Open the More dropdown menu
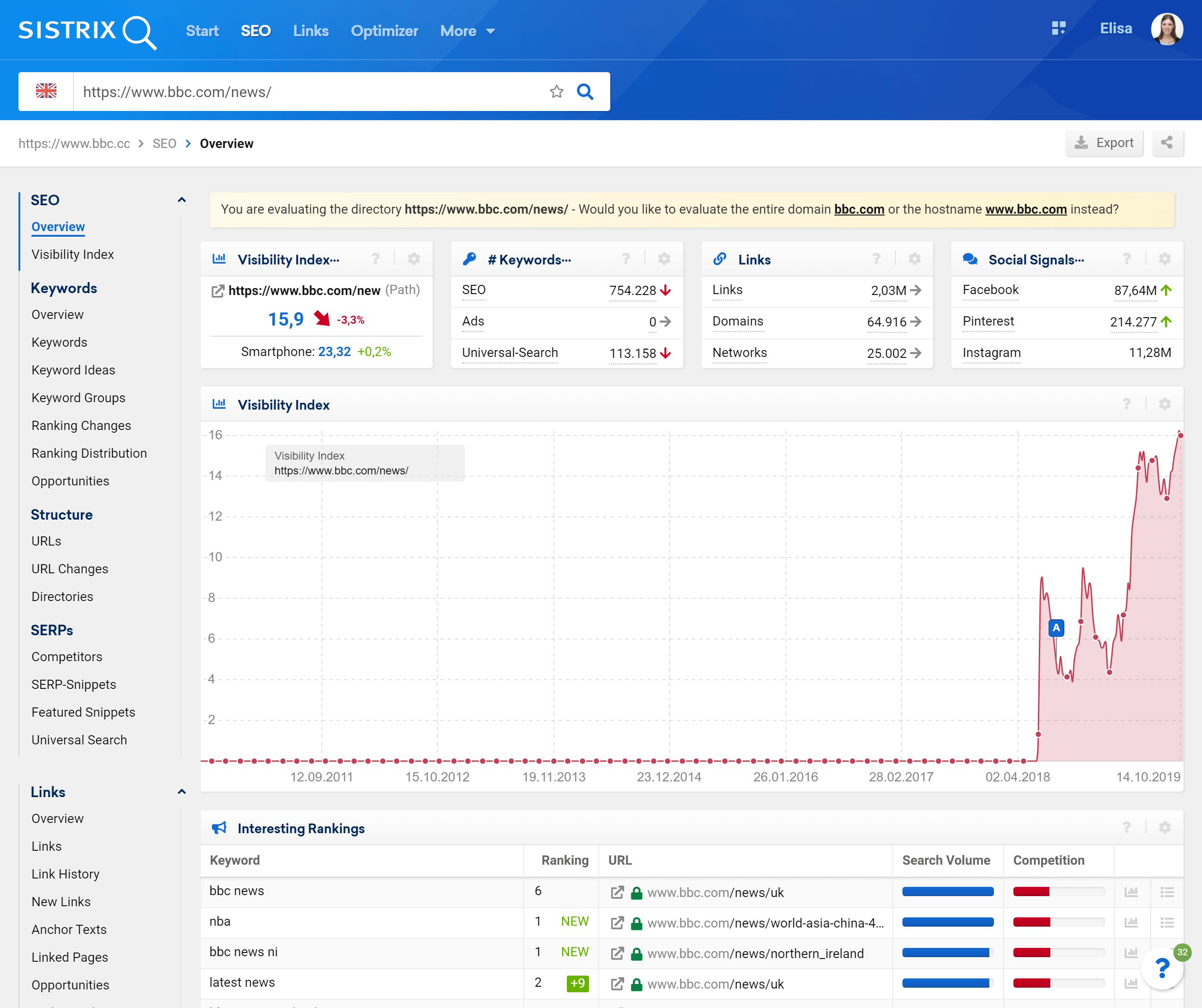 click(x=467, y=31)
